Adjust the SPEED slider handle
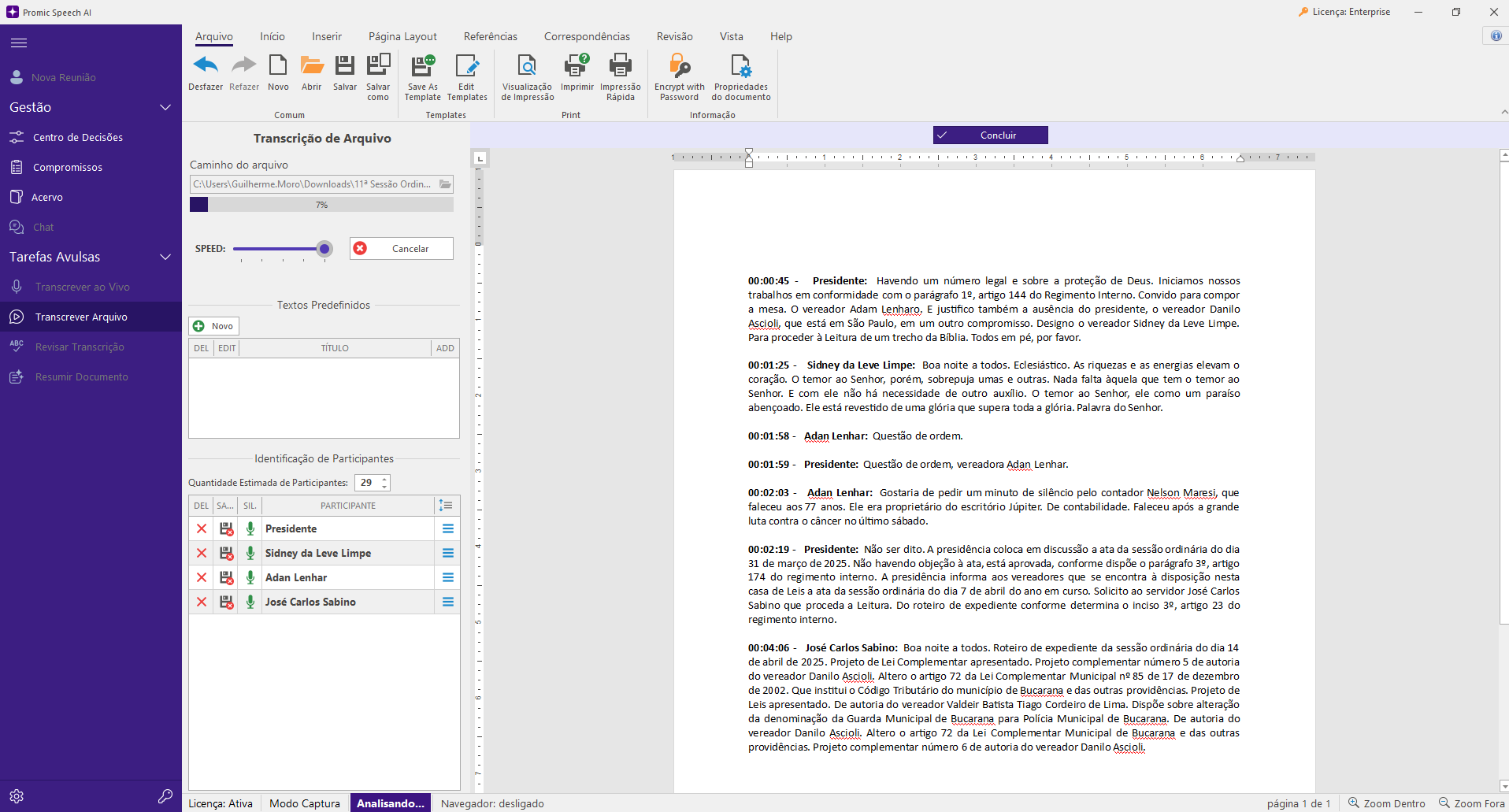1509x812 pixels. [x=324, y=249]
